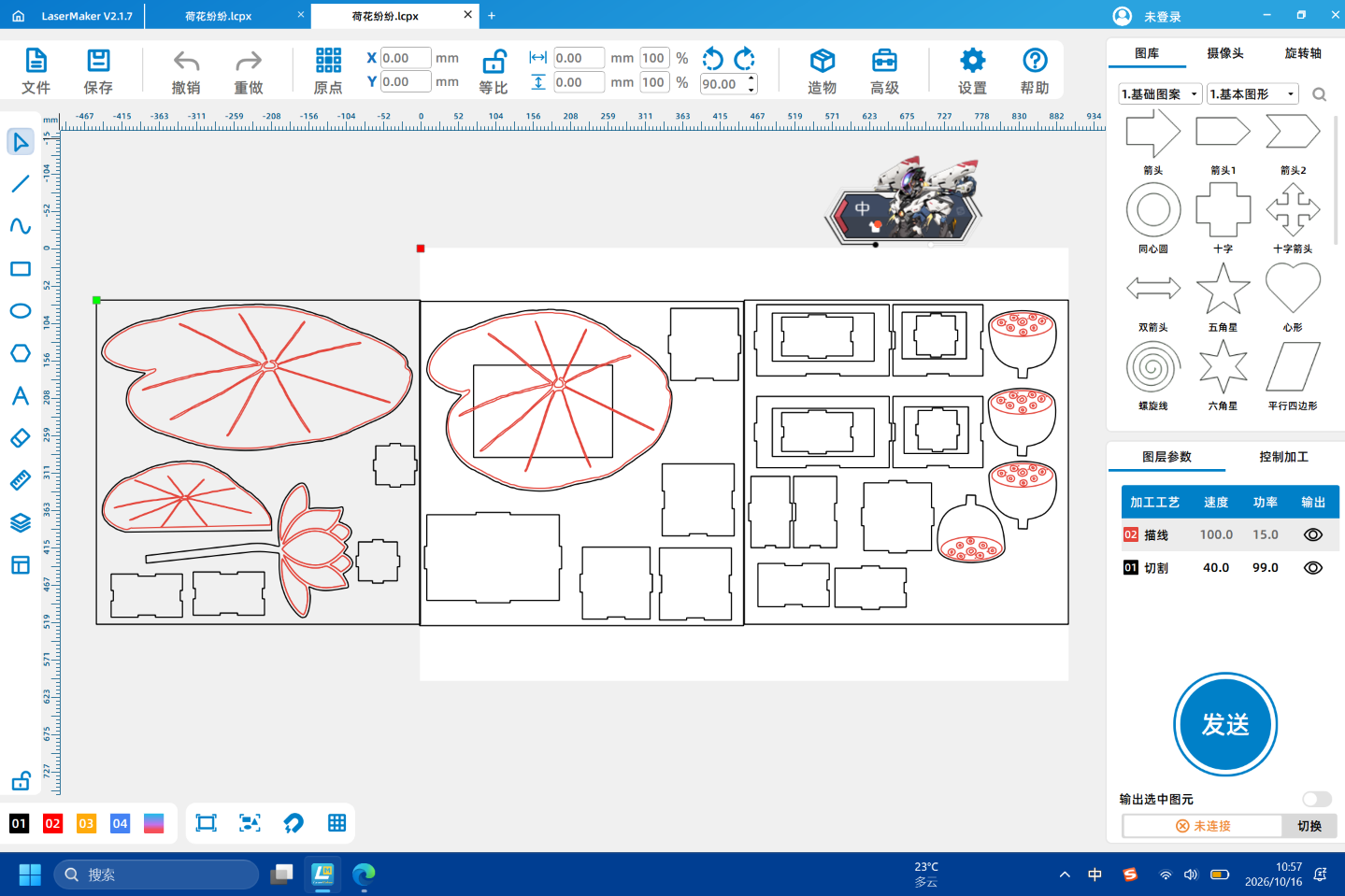Image resolution: width=1345 pixels, height=896 pixels.
Task: Pick the eraser tool
Action: pos(21,437)
